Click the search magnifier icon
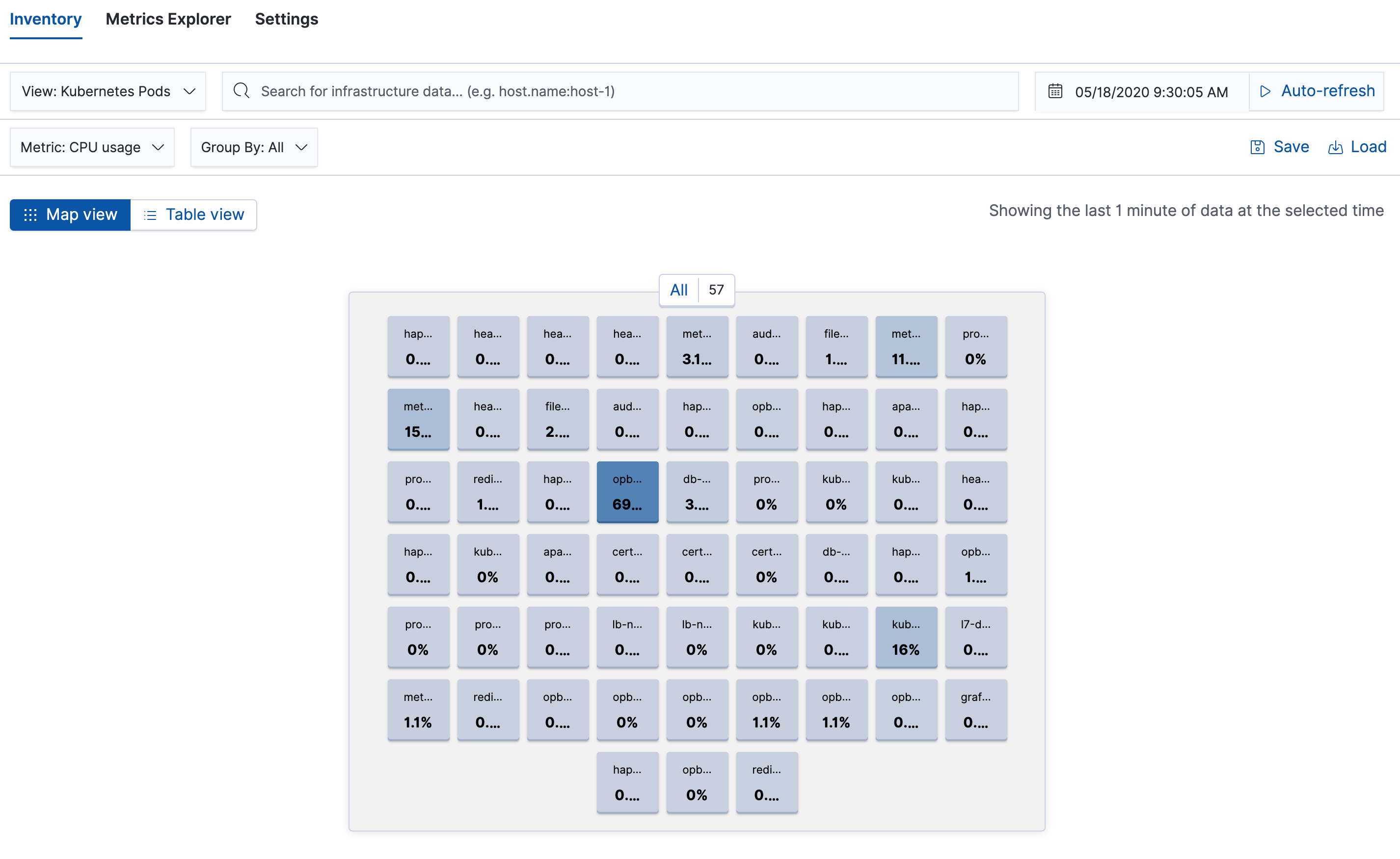Screen dimensions: 1400x859 point(242,91)
